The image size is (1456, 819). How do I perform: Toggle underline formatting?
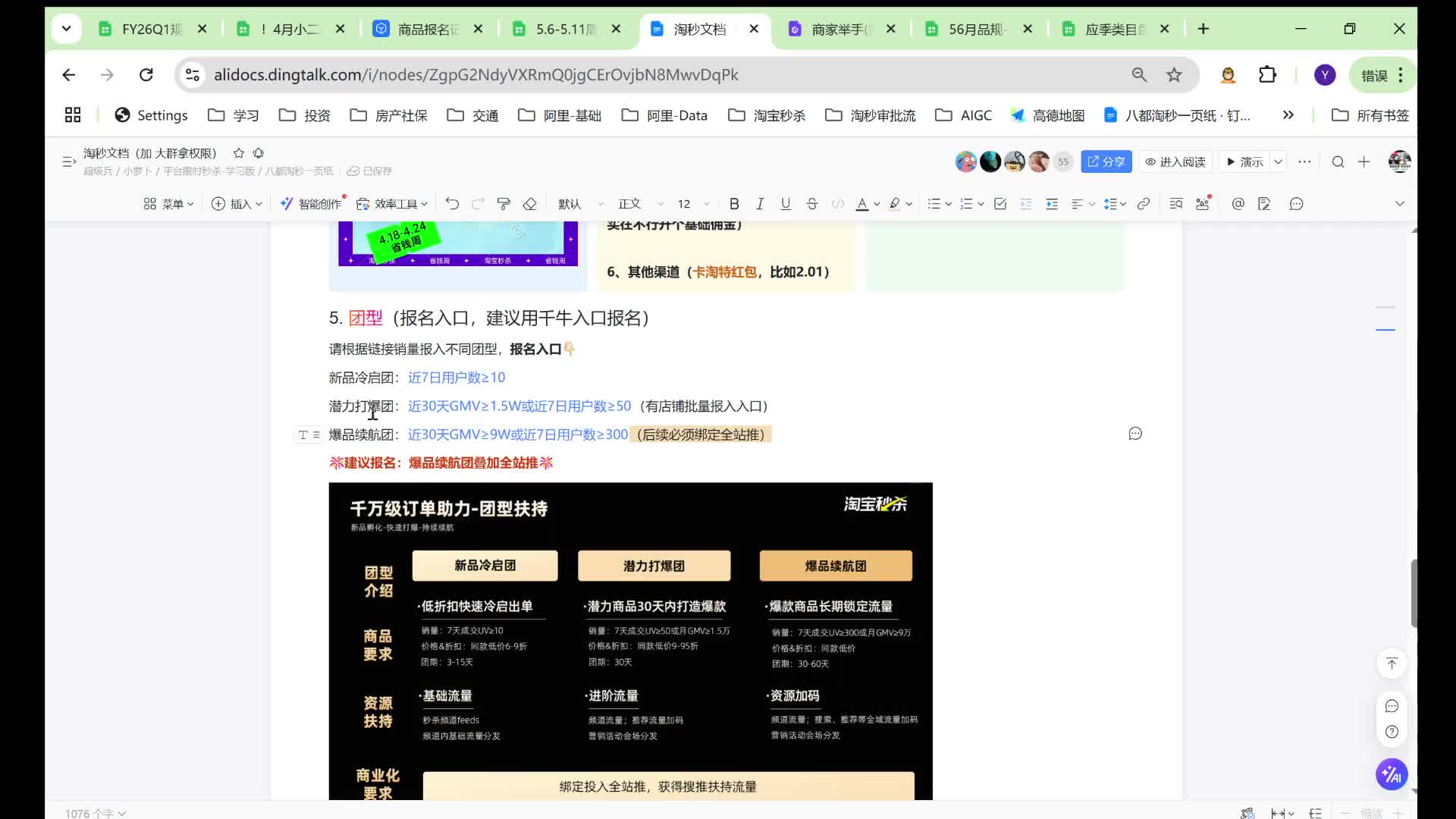tap(785, 203)
